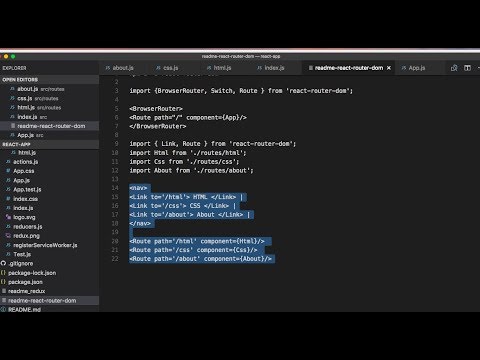
Task: Click line number 22 in the gutter
Action: [115, 259]
